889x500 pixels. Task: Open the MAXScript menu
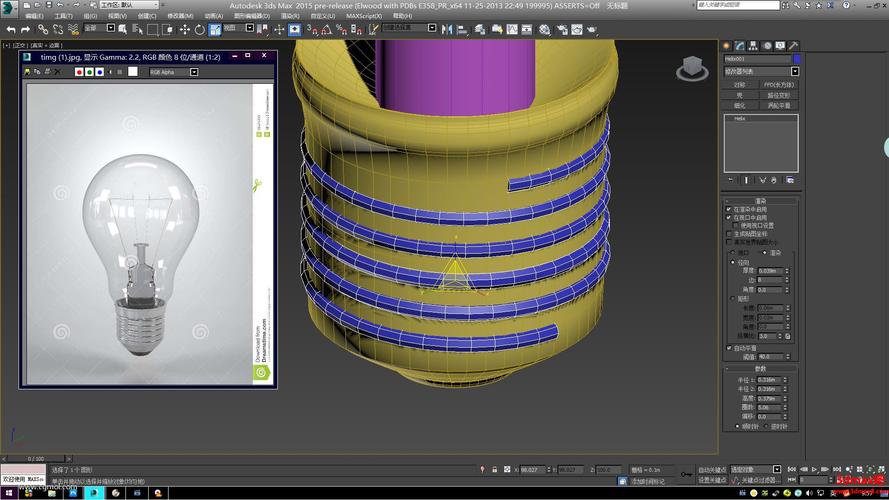362,16
